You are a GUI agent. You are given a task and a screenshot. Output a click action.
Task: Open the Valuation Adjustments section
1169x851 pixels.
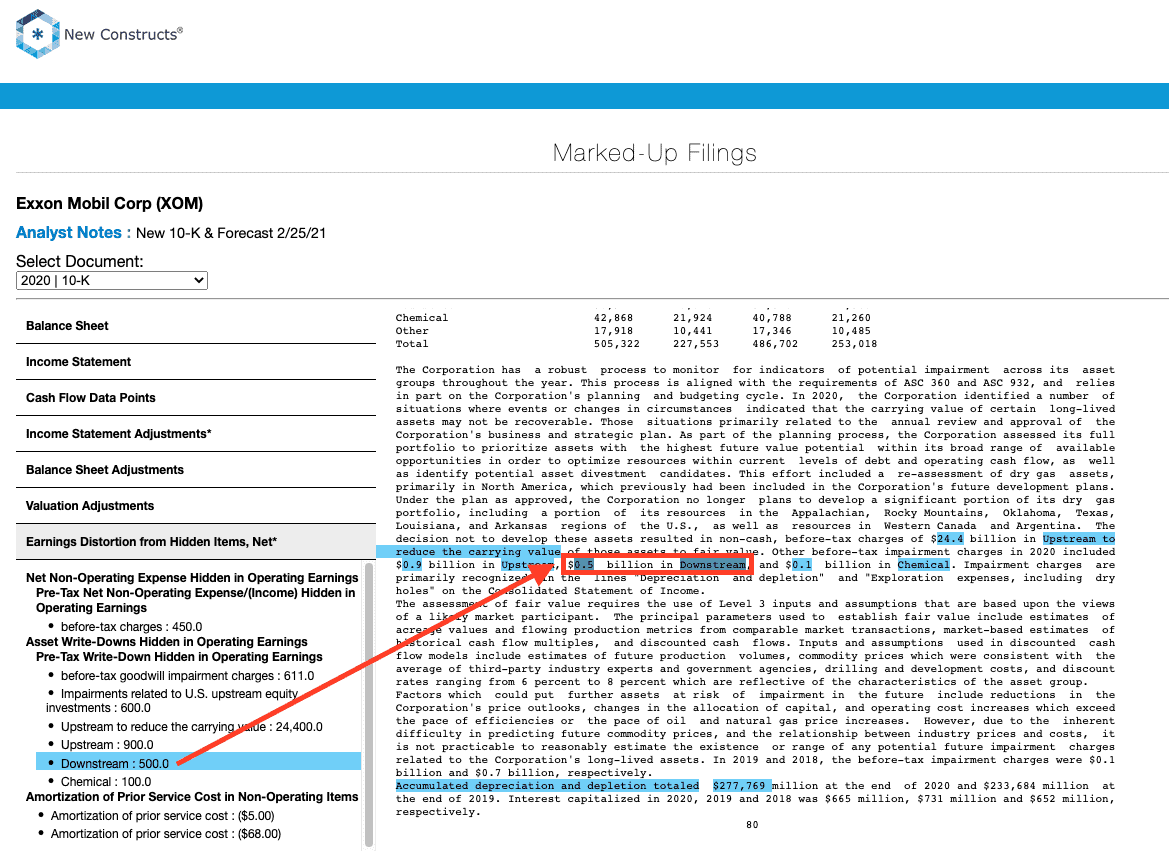[196, 506]
